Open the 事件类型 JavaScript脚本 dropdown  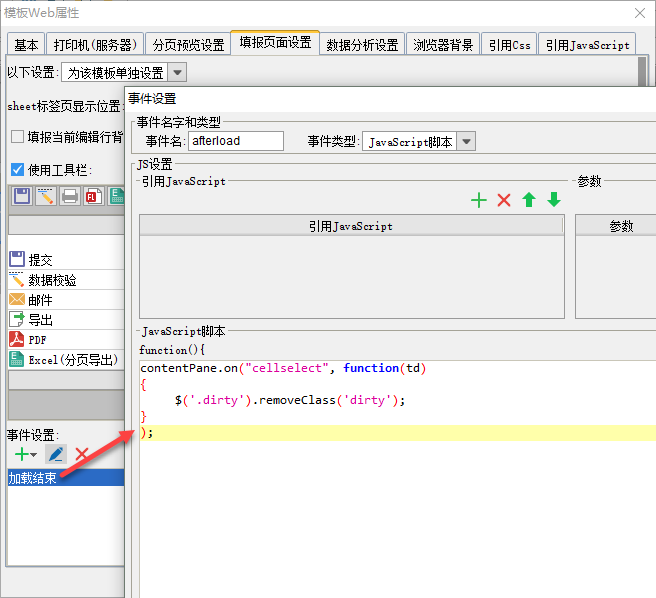tap(466, 141)
